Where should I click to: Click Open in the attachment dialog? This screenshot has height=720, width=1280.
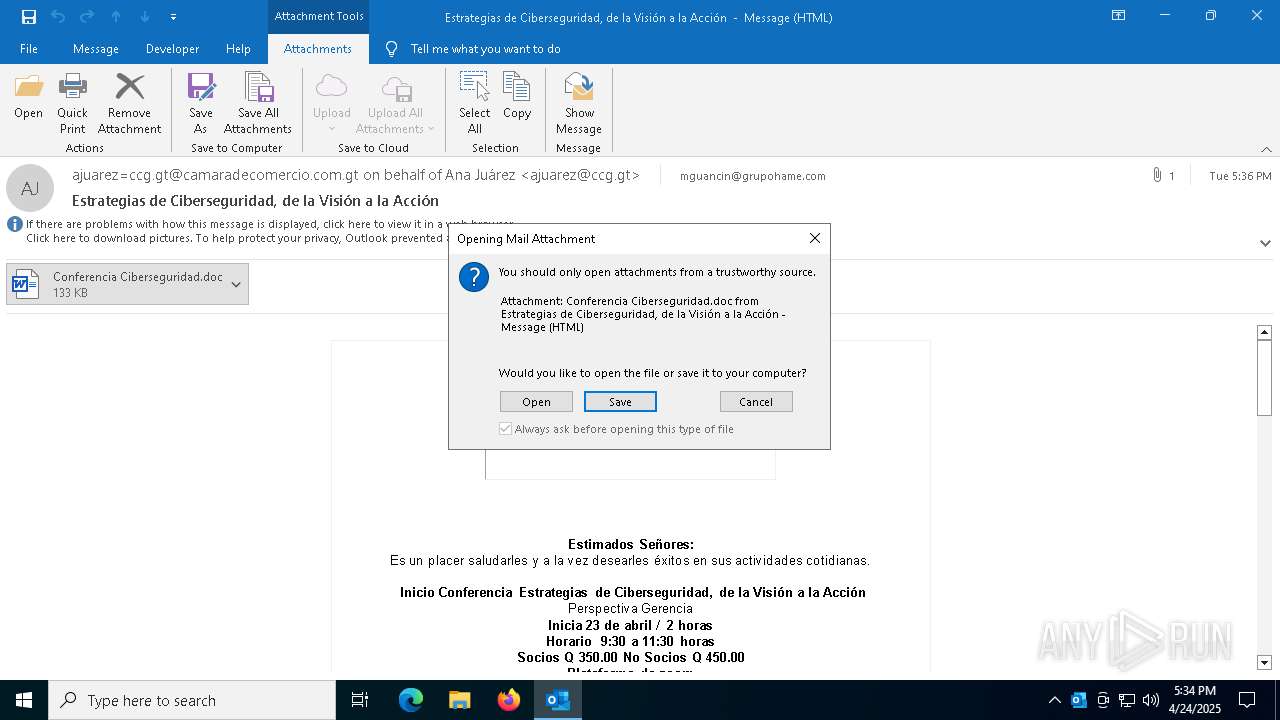pos(536,402)
